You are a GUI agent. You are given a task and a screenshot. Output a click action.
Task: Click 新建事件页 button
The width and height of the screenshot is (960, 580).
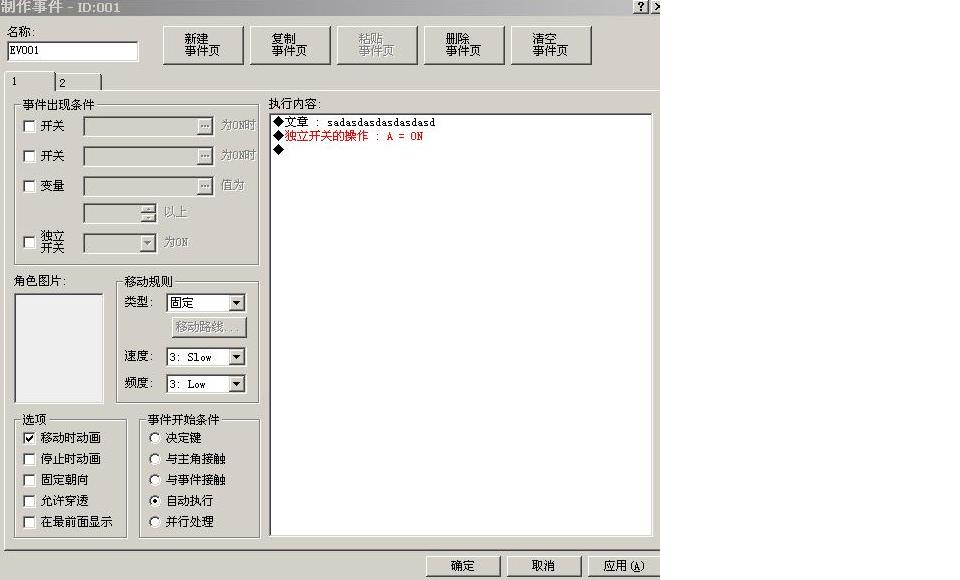pyautogui.click(x=203, y=45)
